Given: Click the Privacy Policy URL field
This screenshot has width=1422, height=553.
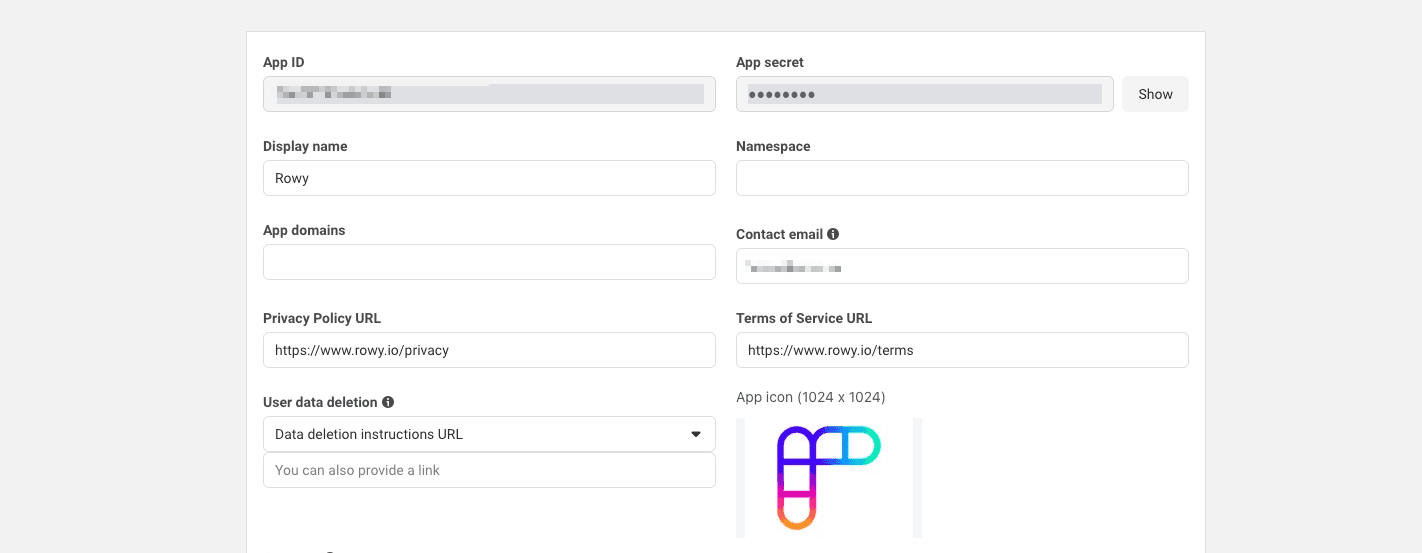Looking at the screenshot, I should (x=489, y=350).
